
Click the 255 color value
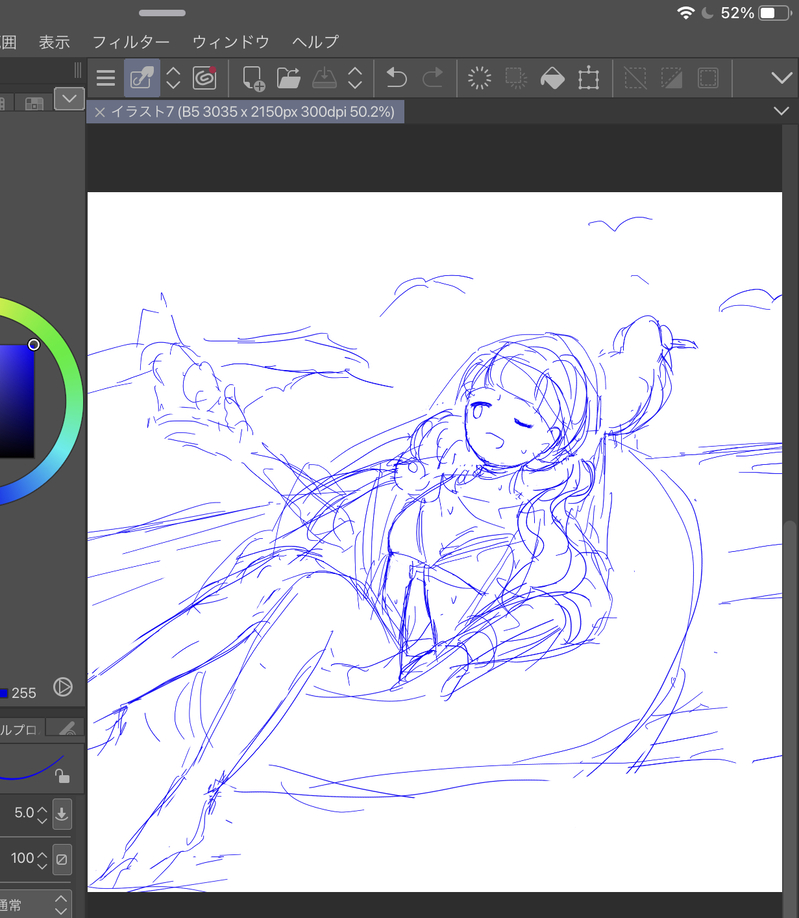[23, 693]
